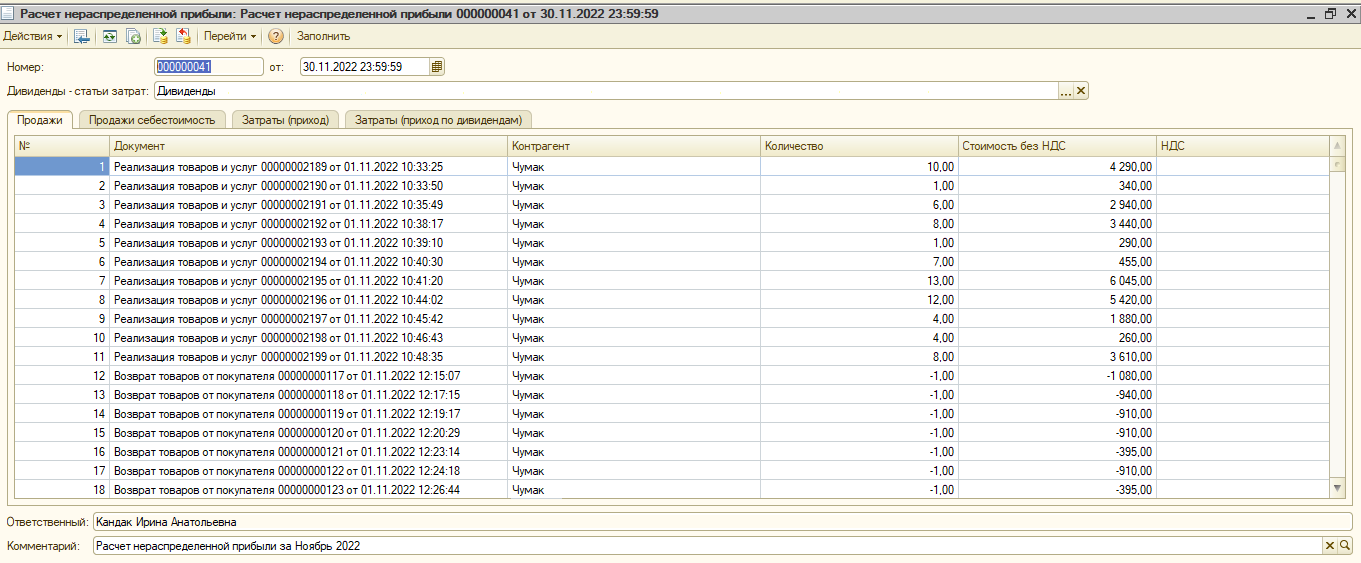Open comment text viewer via magnifier icon
This screenshot has height=563, width=1361.
(1344, 546)
